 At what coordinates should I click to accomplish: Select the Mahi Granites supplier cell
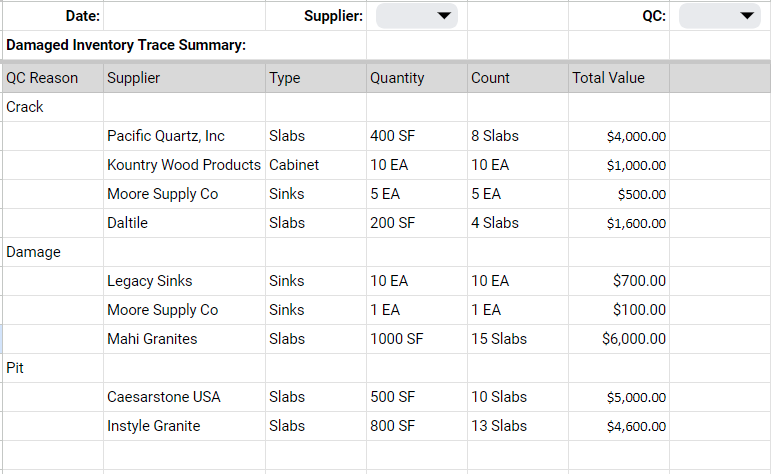point(184,339)
